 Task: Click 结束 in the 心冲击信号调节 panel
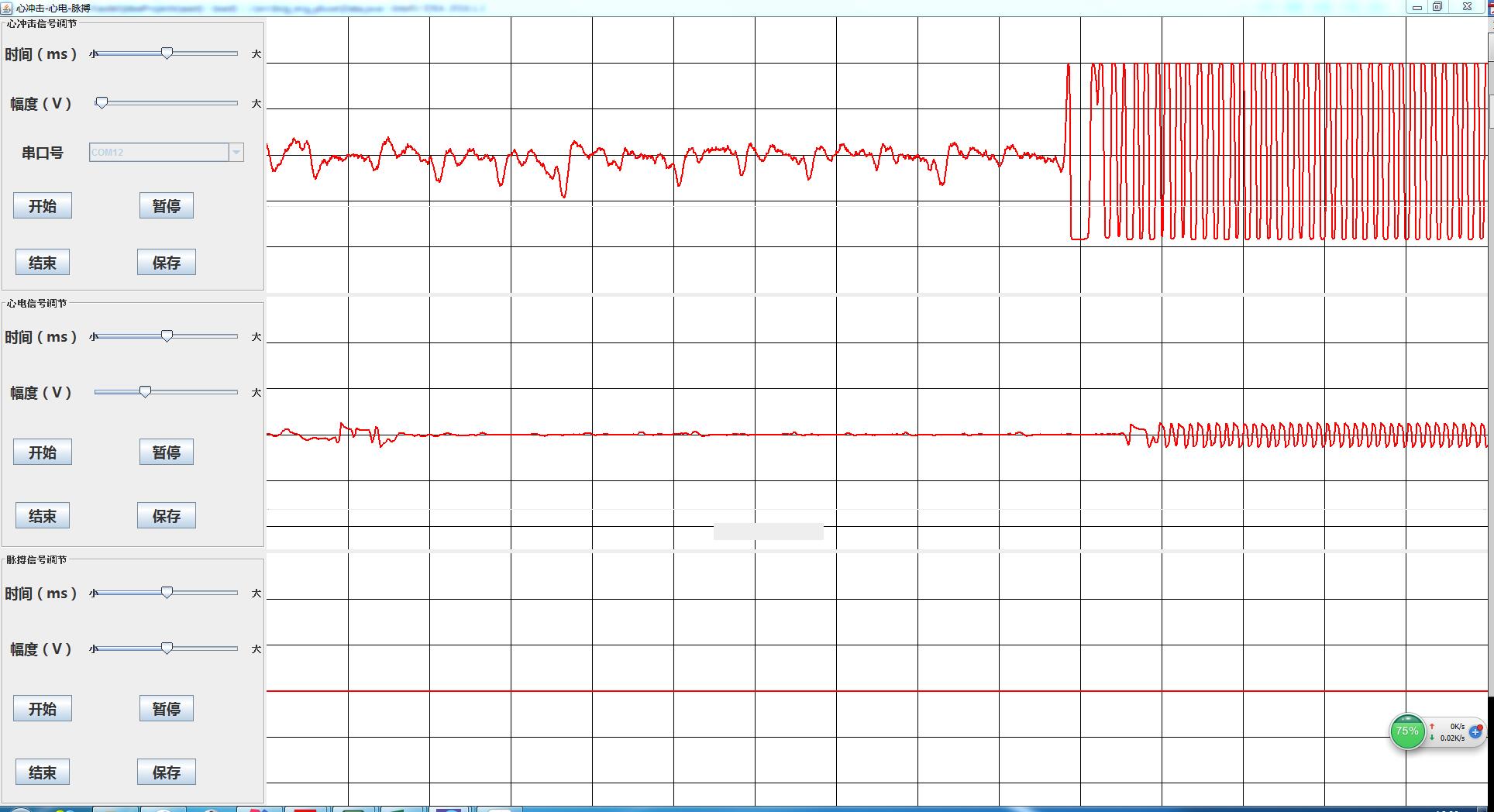43,263
